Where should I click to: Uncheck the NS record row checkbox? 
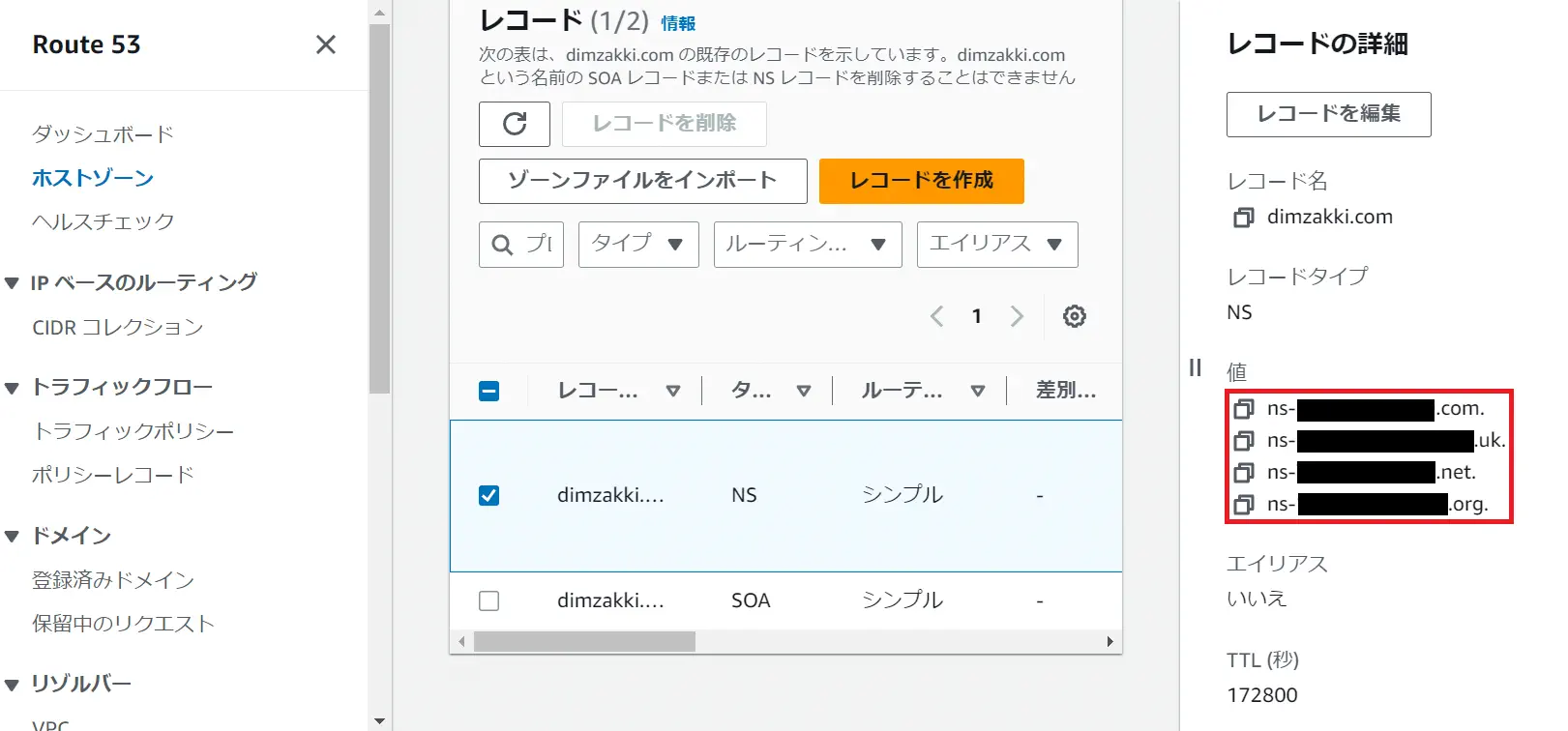click(x=489, y=495)
